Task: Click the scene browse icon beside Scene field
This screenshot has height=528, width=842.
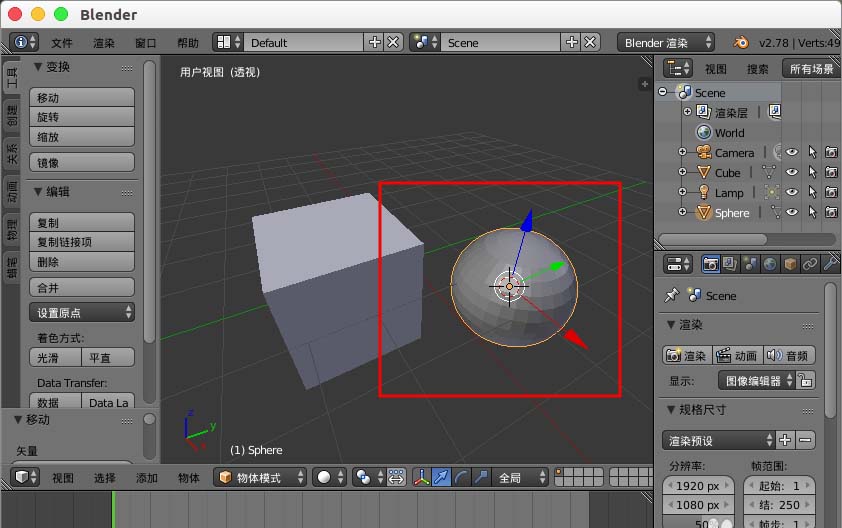Action: tap(425, 42)
